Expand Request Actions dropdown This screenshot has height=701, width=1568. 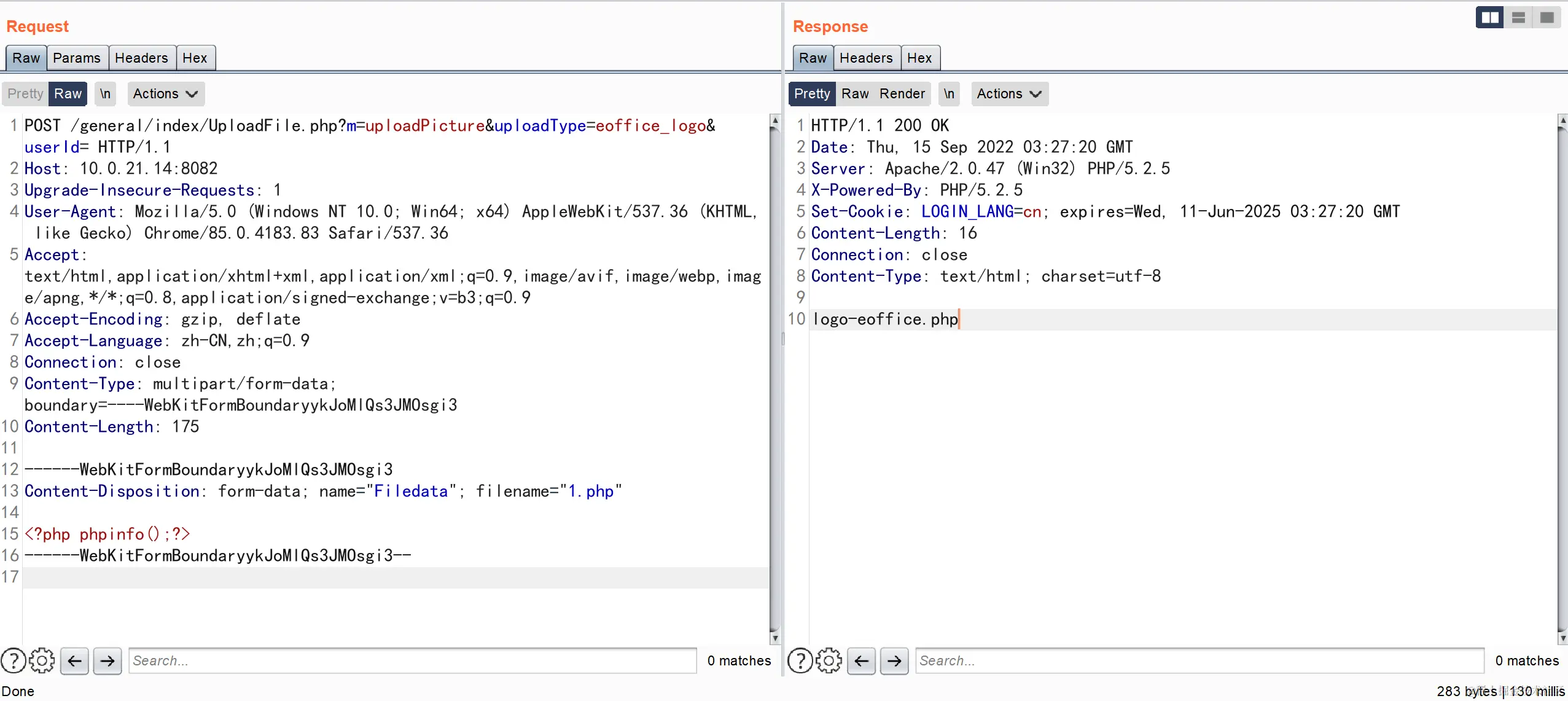pos(165,93)
